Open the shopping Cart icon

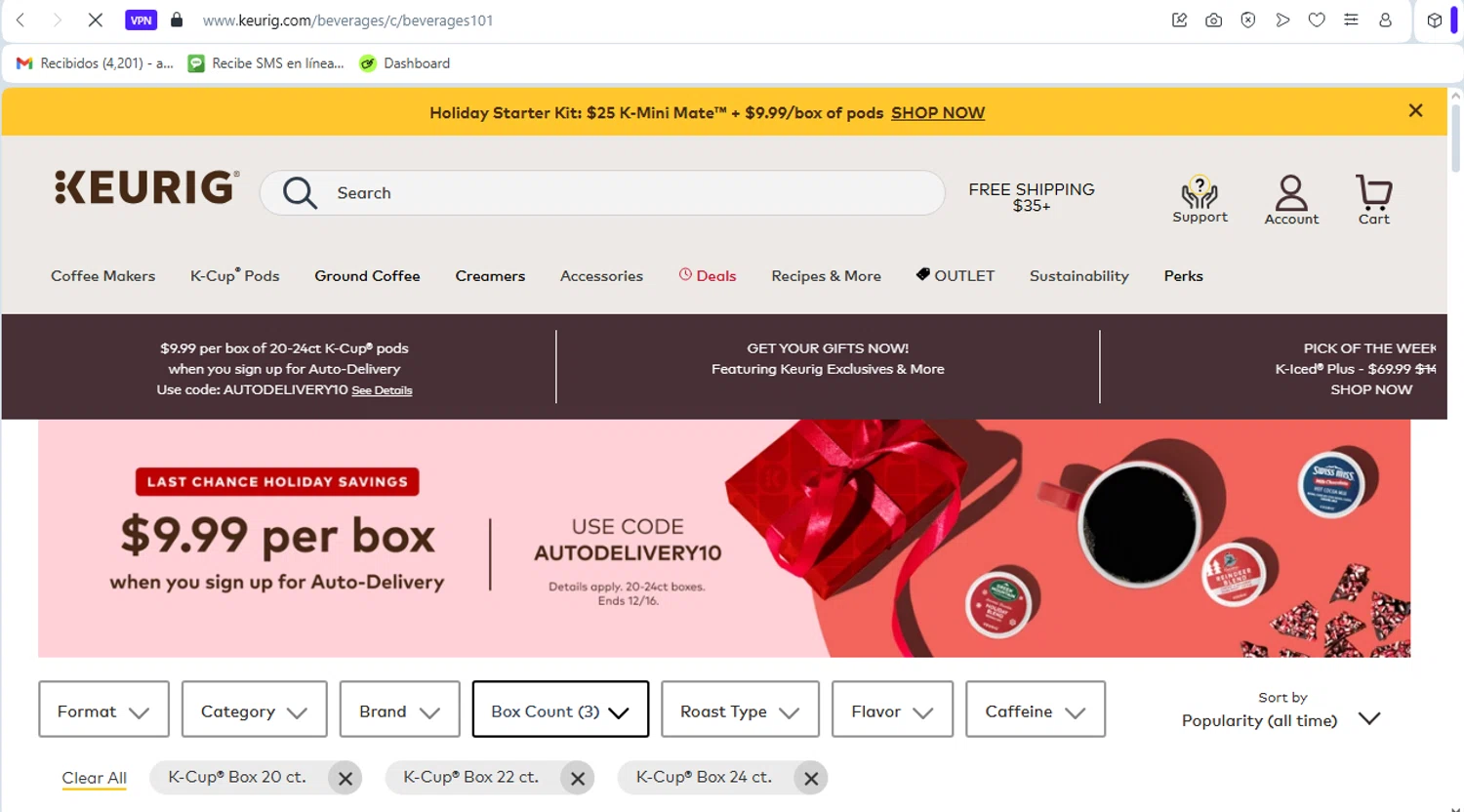(1373, 200)
